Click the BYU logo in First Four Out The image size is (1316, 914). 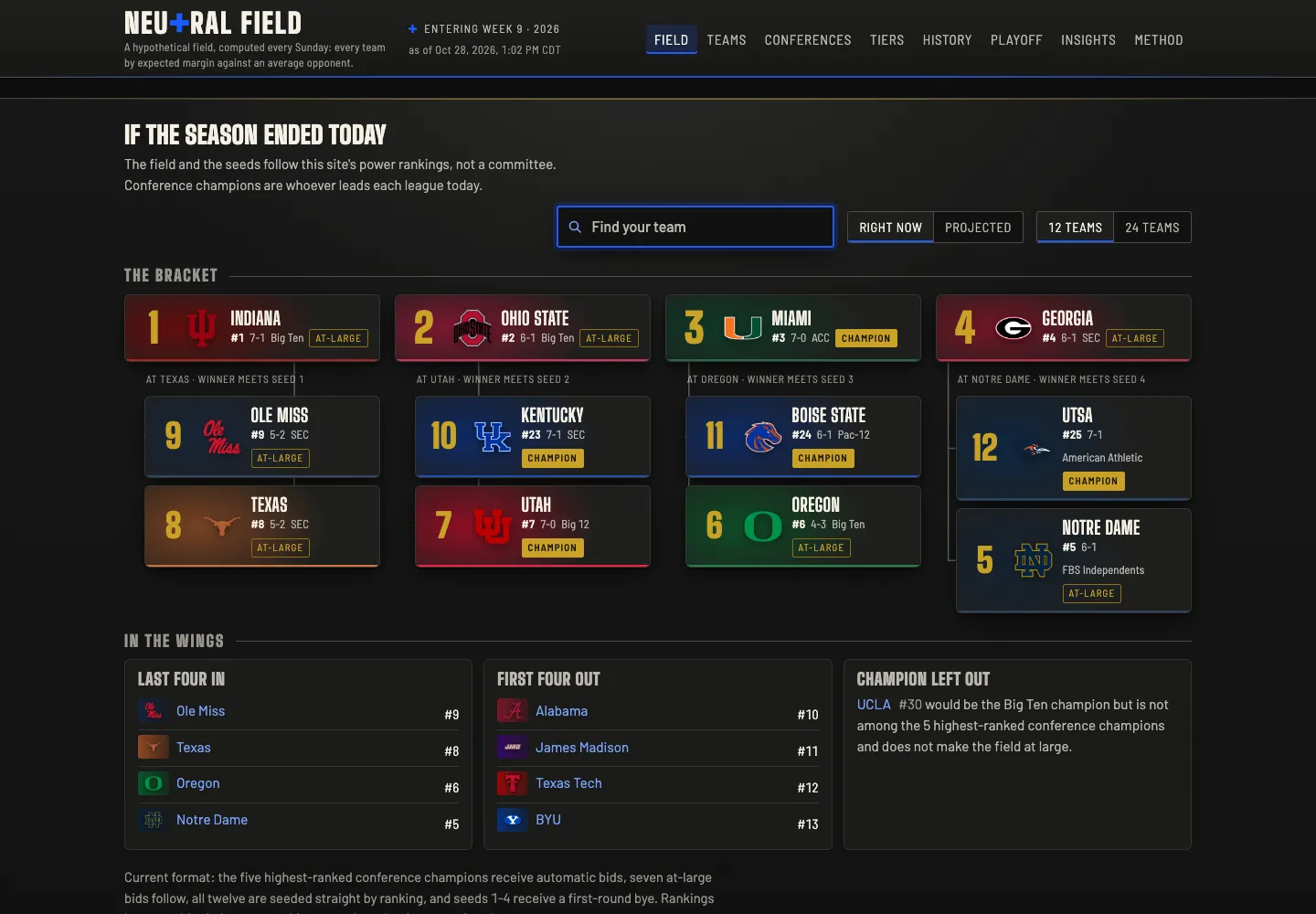point(512,820)
